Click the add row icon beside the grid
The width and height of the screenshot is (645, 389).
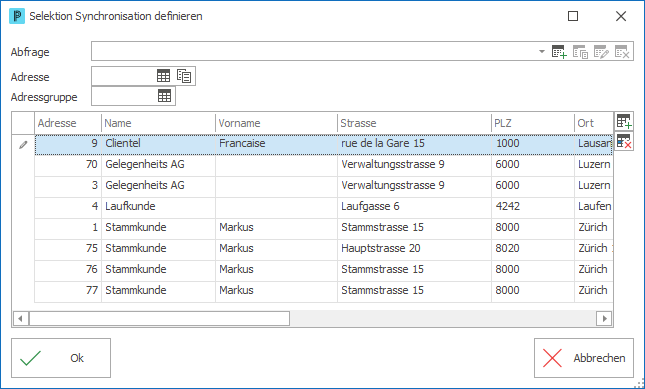click(x=624, y=121)
